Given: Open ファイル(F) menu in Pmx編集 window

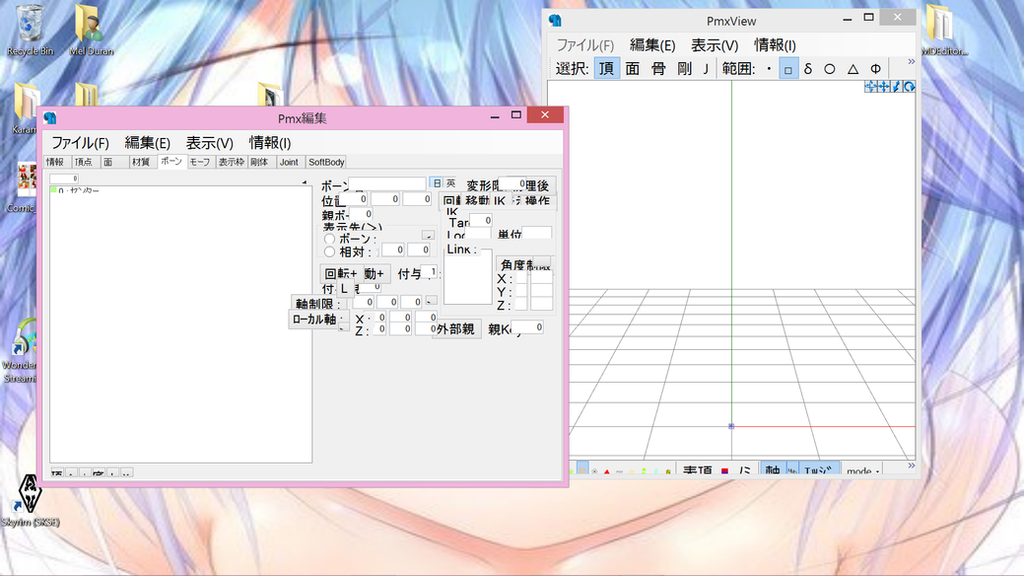Looking at the screenshot, I should [80, 142].
